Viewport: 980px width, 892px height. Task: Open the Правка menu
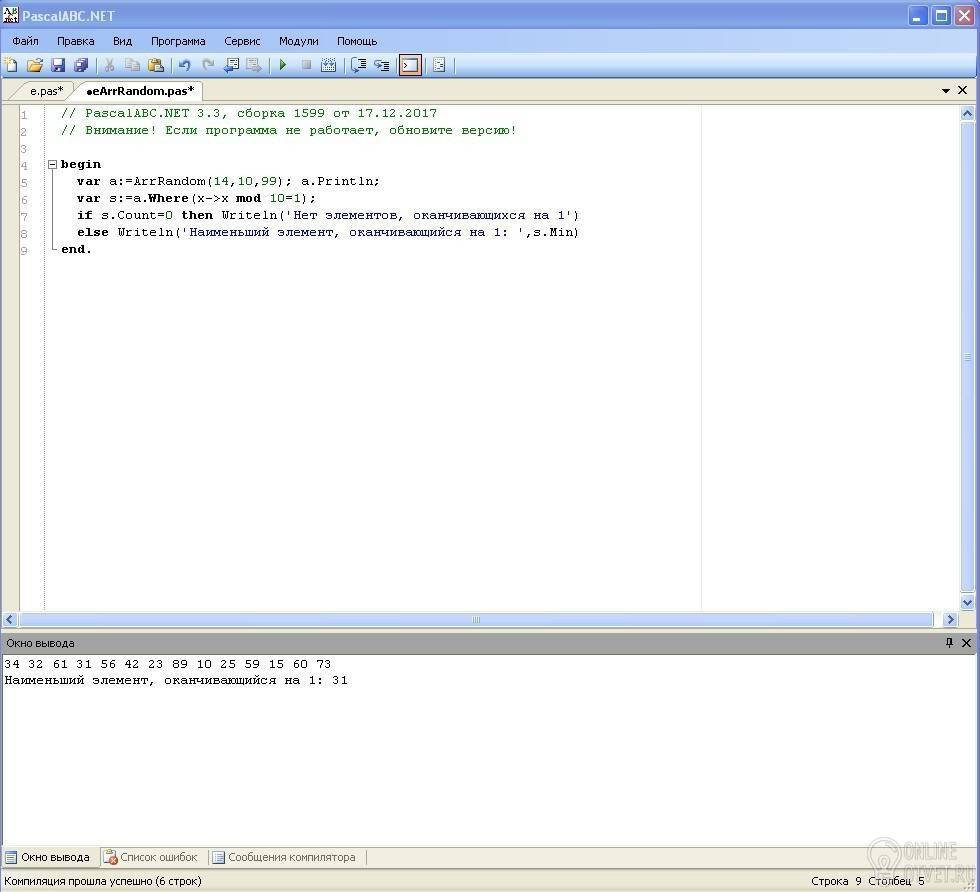[76, 41]
